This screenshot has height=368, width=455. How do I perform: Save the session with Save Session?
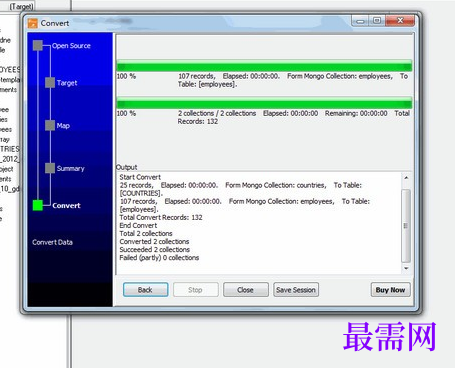tap(296, 290)
